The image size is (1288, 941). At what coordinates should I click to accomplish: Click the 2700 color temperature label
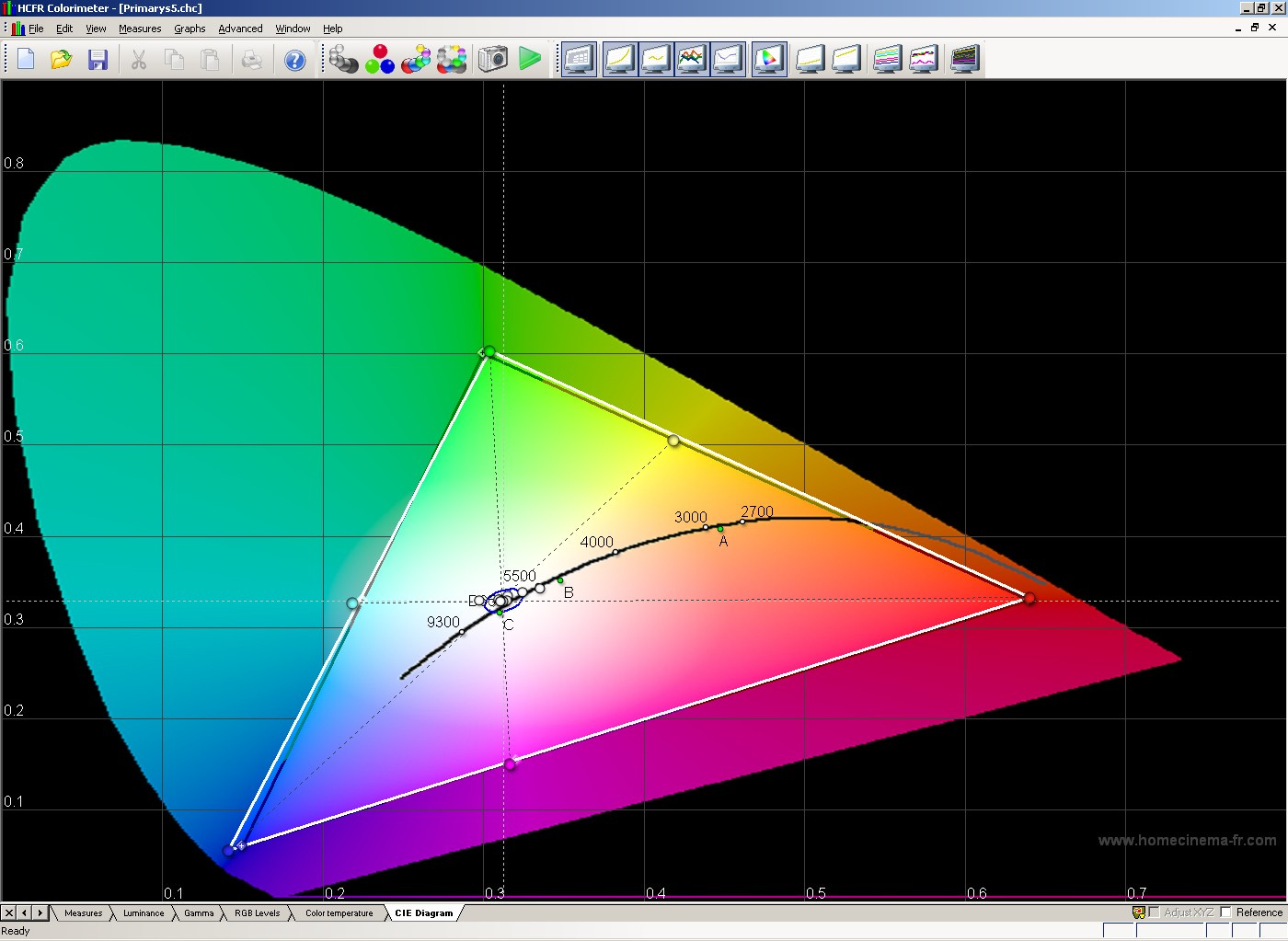(757, 511)
